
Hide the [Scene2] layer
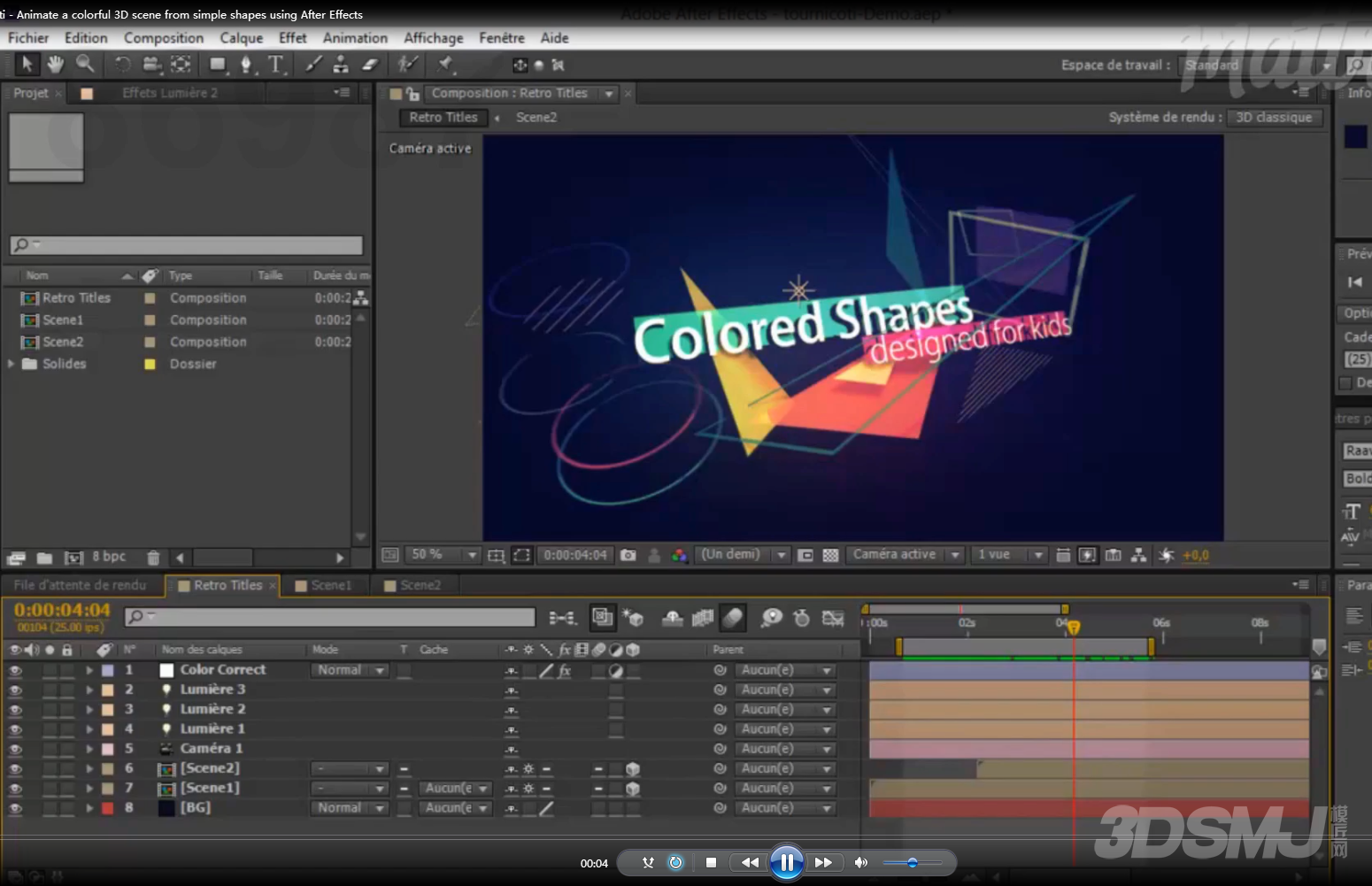(x=15, y=769)
